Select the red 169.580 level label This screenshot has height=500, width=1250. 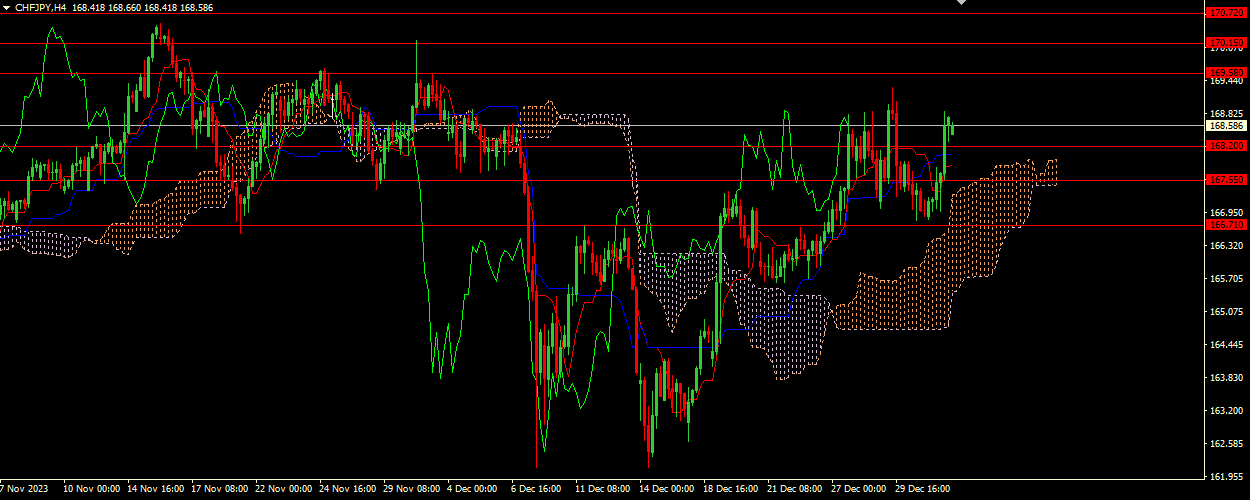pos(1226,72)
